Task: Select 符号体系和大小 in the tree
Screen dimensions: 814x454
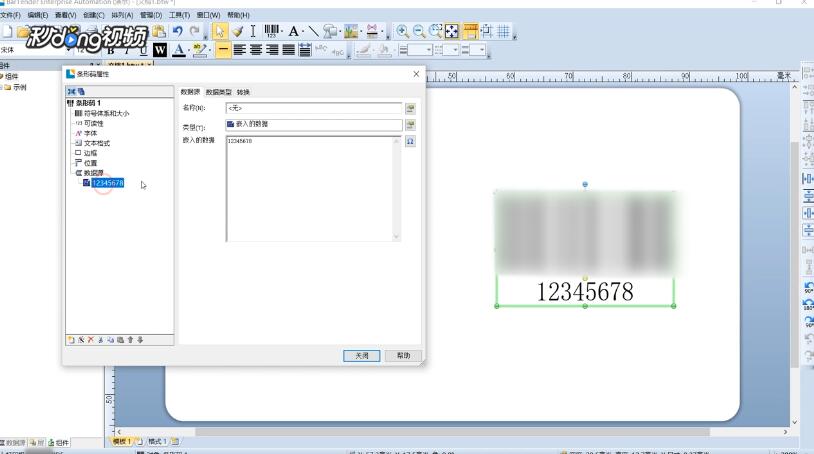Action: tap(106, 113)
